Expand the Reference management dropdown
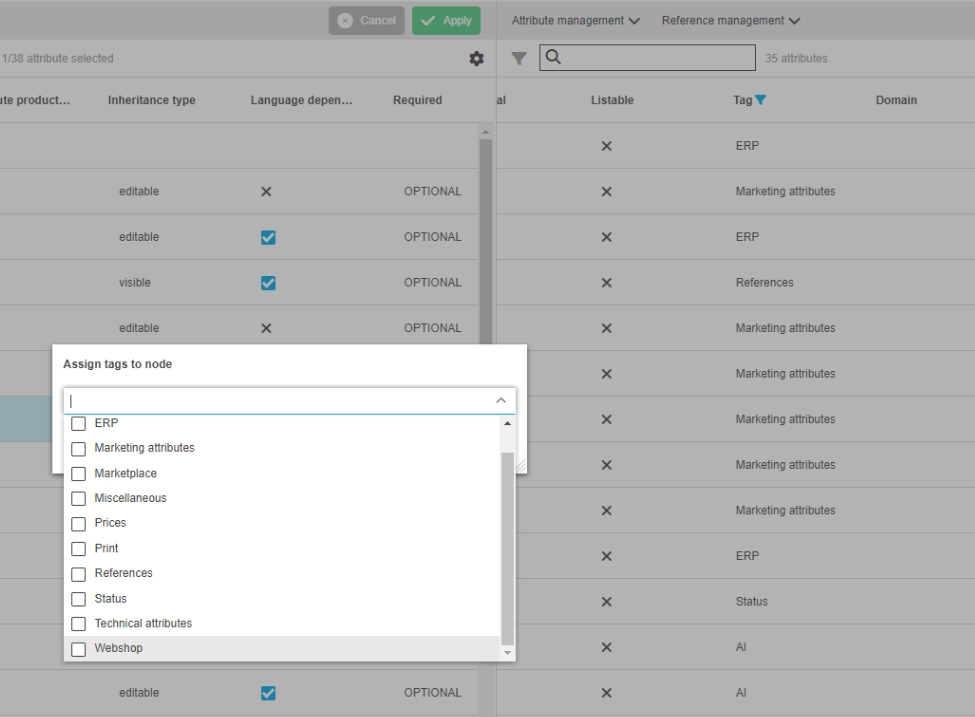This screenshot has height=717, width=975. [x=731, y=21]
